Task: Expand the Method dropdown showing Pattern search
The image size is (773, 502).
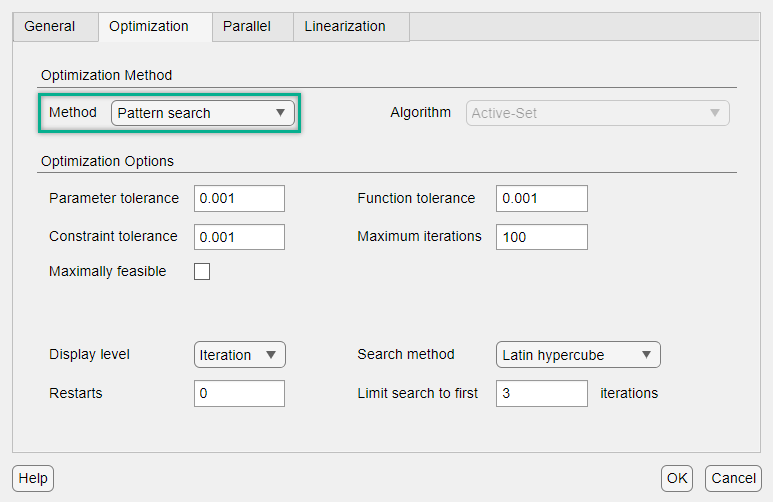Action: click(202, 113)
